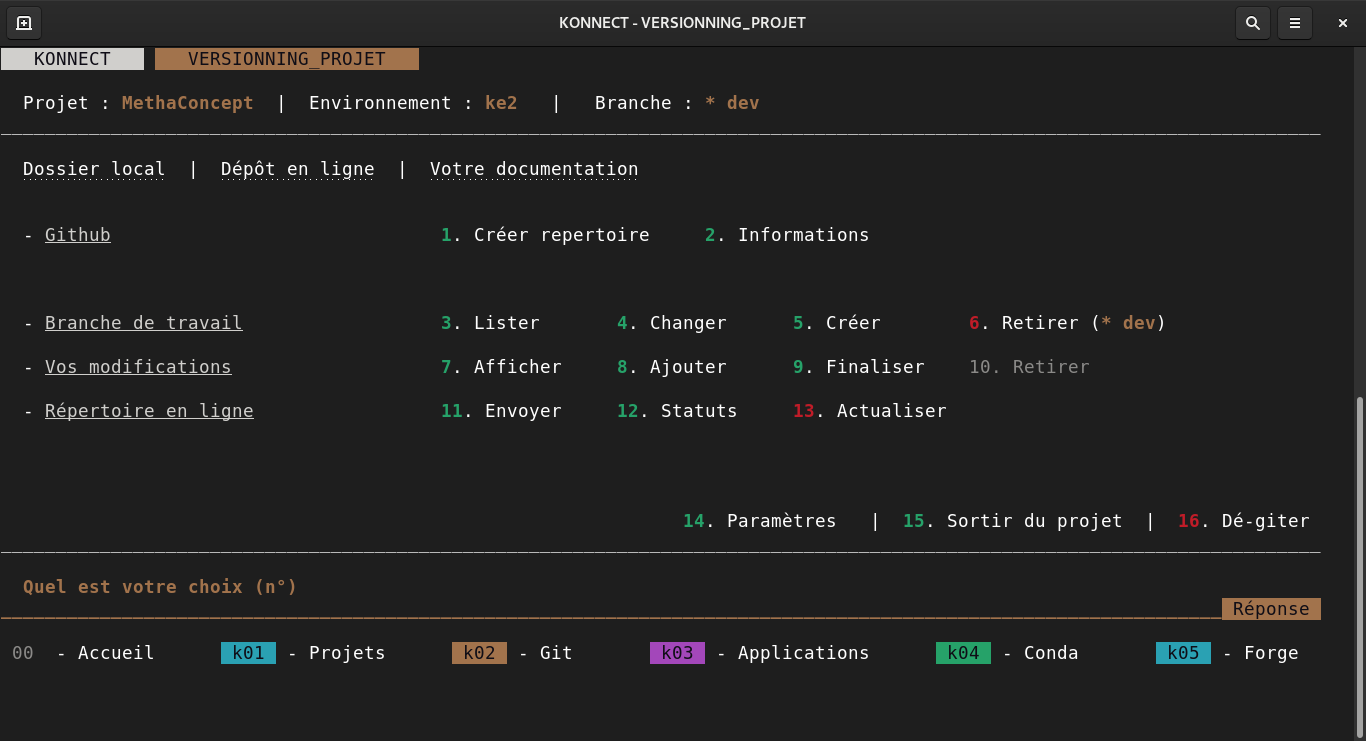Open the hamburger menu in title bar
The width and height of the screenshot is (1366, 741).
click(1295, 23)
